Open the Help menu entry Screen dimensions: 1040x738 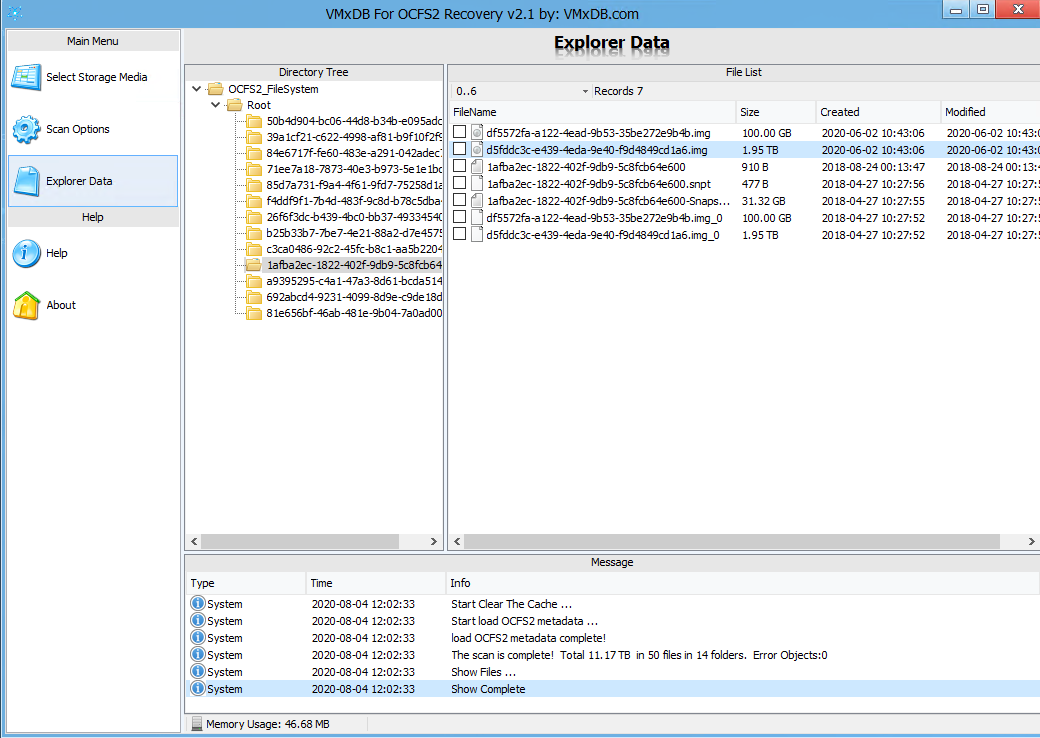pos(93,253)
